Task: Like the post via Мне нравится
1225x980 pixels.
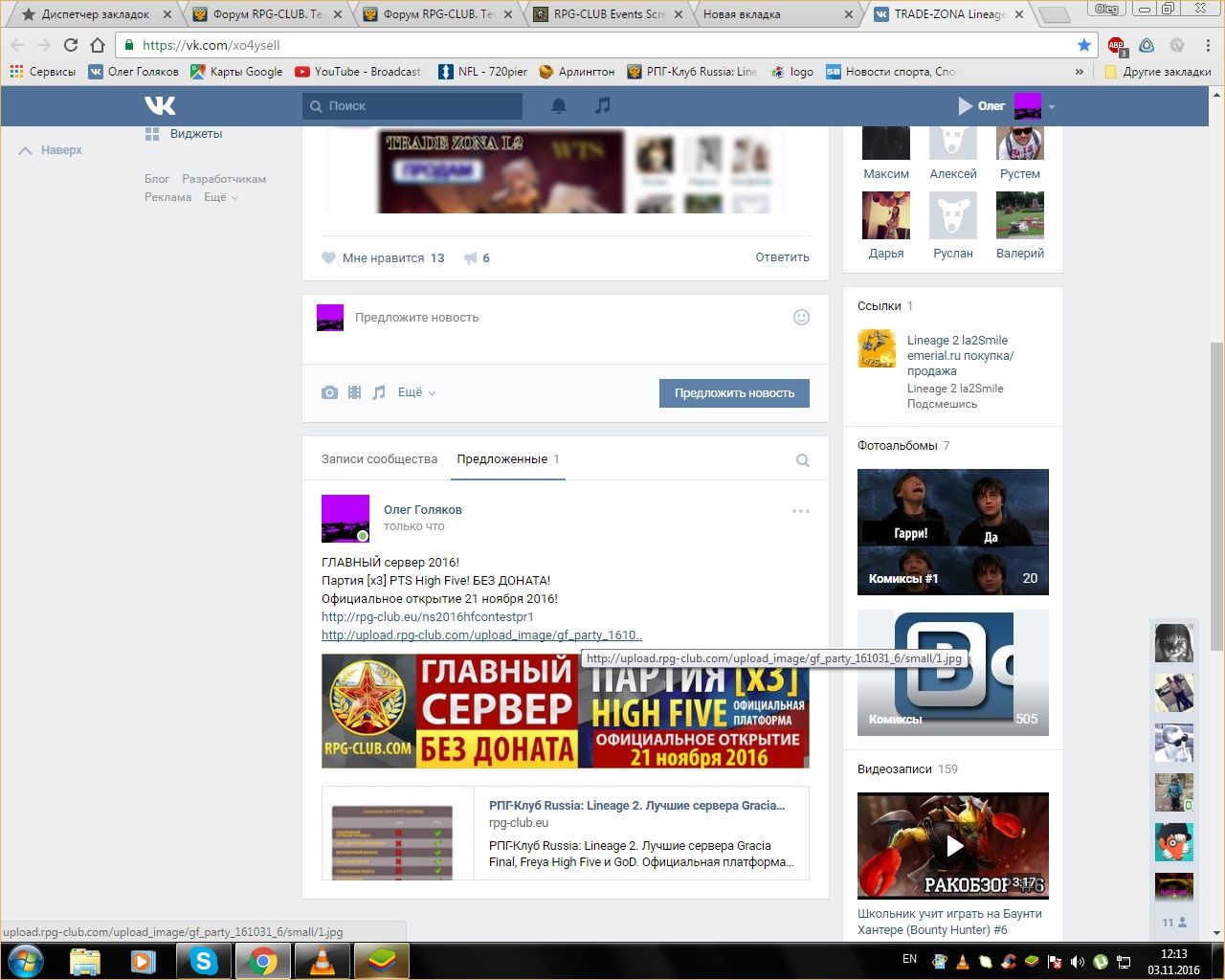Action: click(x=383, y=258)
